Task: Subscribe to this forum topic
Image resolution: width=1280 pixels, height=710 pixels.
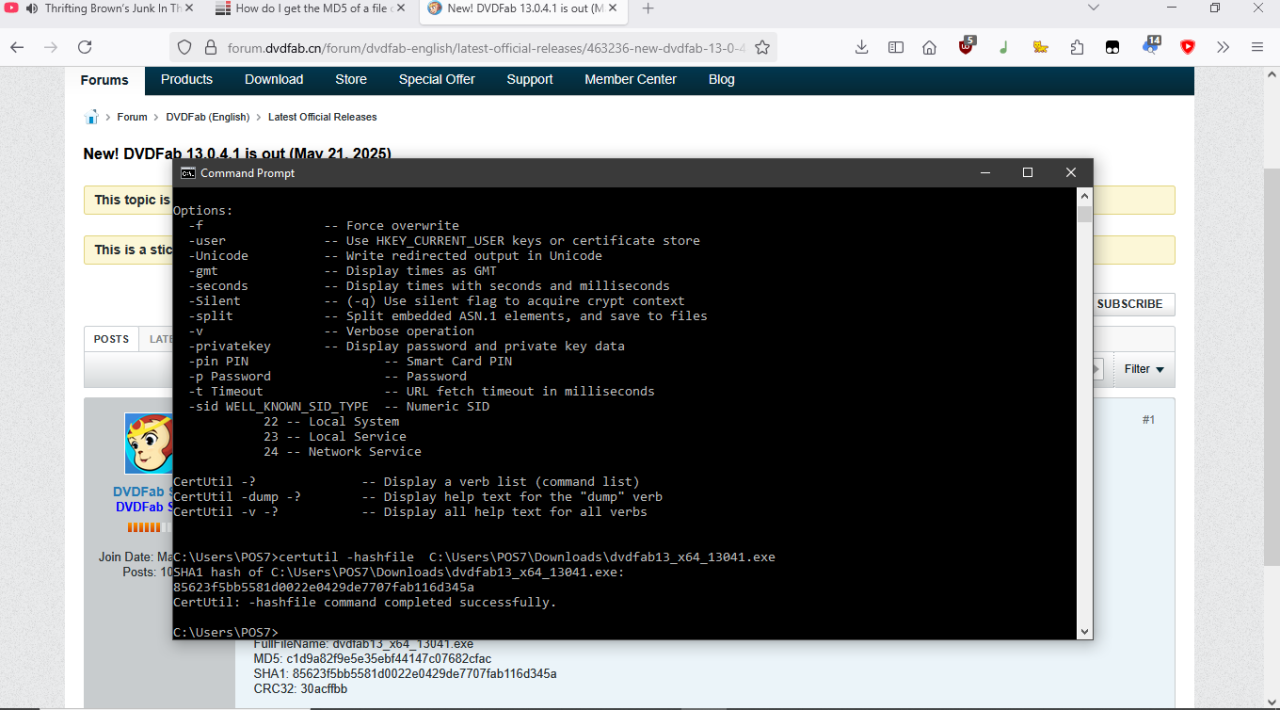Action: point(1133,304)
